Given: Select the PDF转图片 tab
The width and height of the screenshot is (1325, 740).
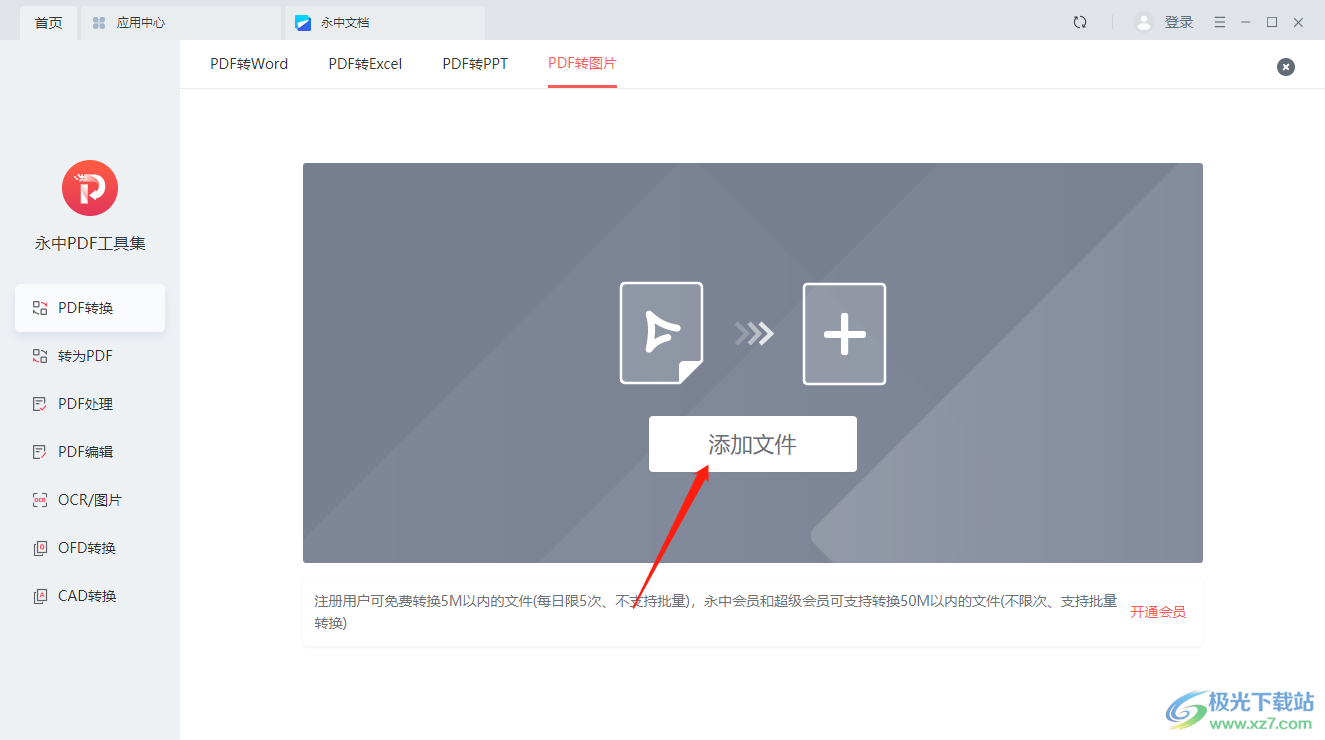Looking at the screenshot, I should coord(582,64).
